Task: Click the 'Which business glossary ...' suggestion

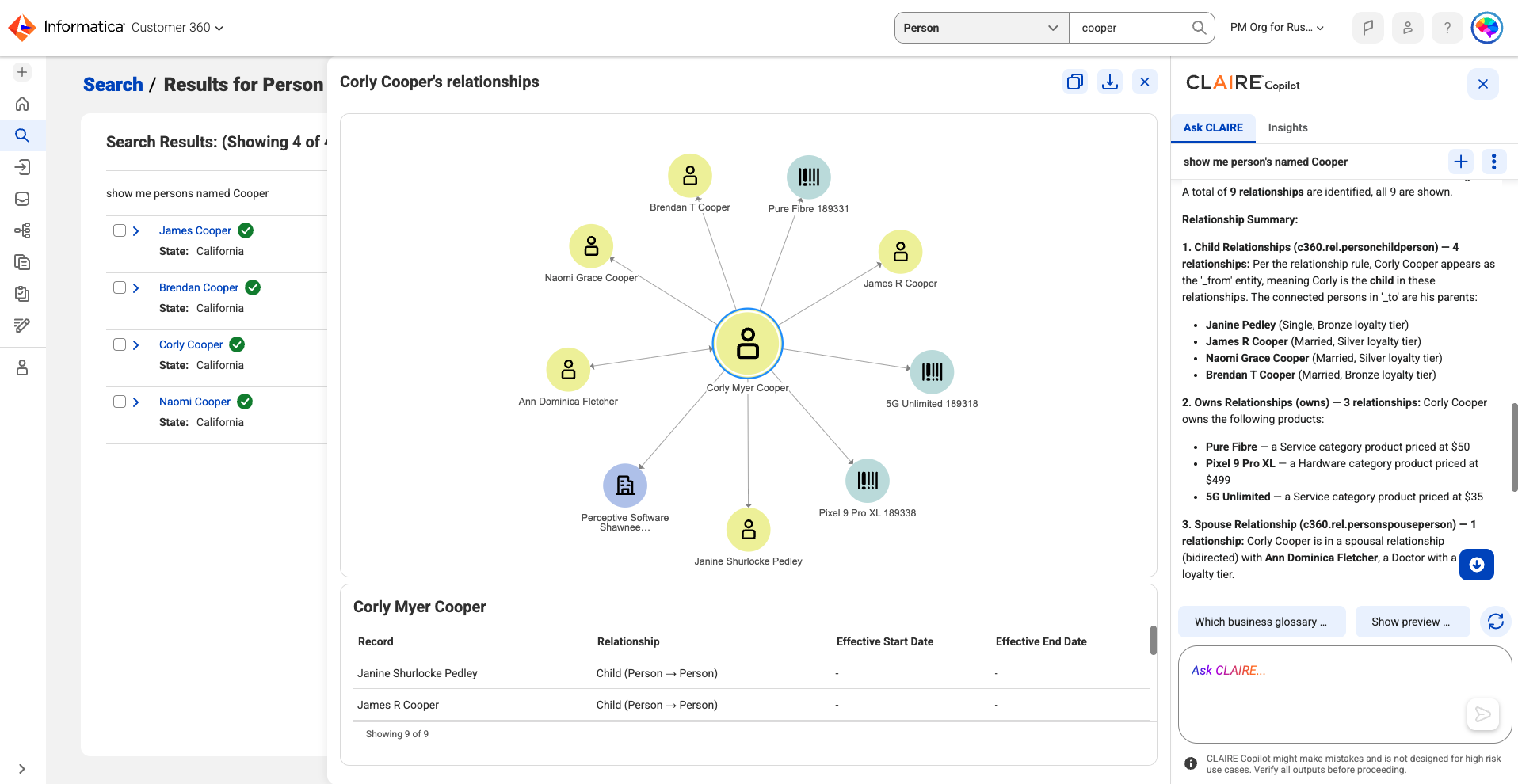Action: (x=1262, y=622)
